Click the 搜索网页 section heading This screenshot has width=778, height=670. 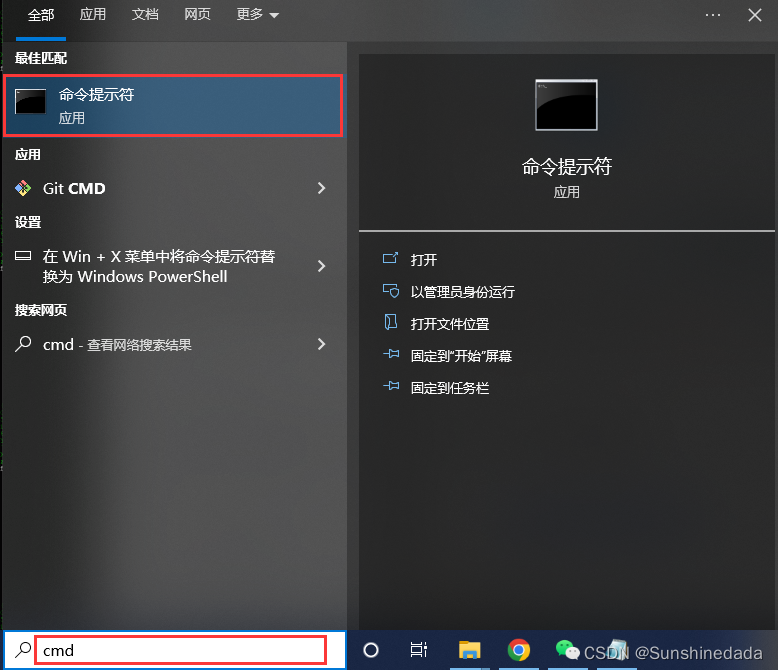point(41,310)
